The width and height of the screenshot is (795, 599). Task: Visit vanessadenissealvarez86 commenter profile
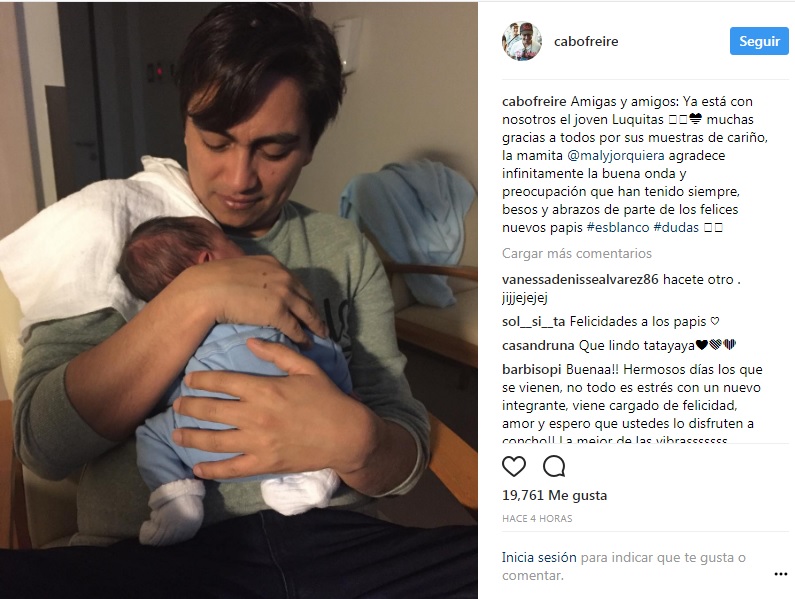[580, 279]
